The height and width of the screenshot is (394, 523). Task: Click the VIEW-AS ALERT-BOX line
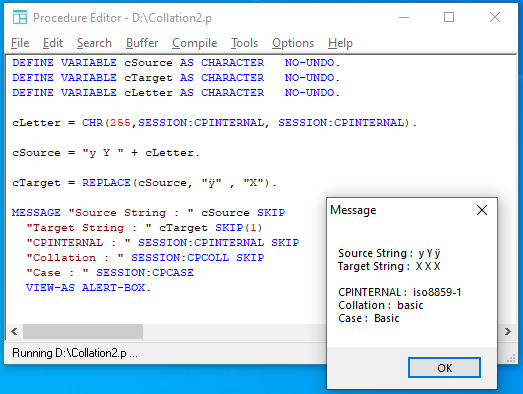[88, 288]
